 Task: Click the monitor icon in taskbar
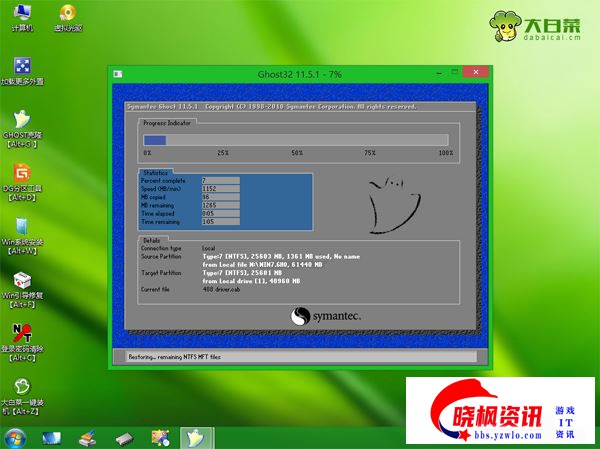click(52, 437)
